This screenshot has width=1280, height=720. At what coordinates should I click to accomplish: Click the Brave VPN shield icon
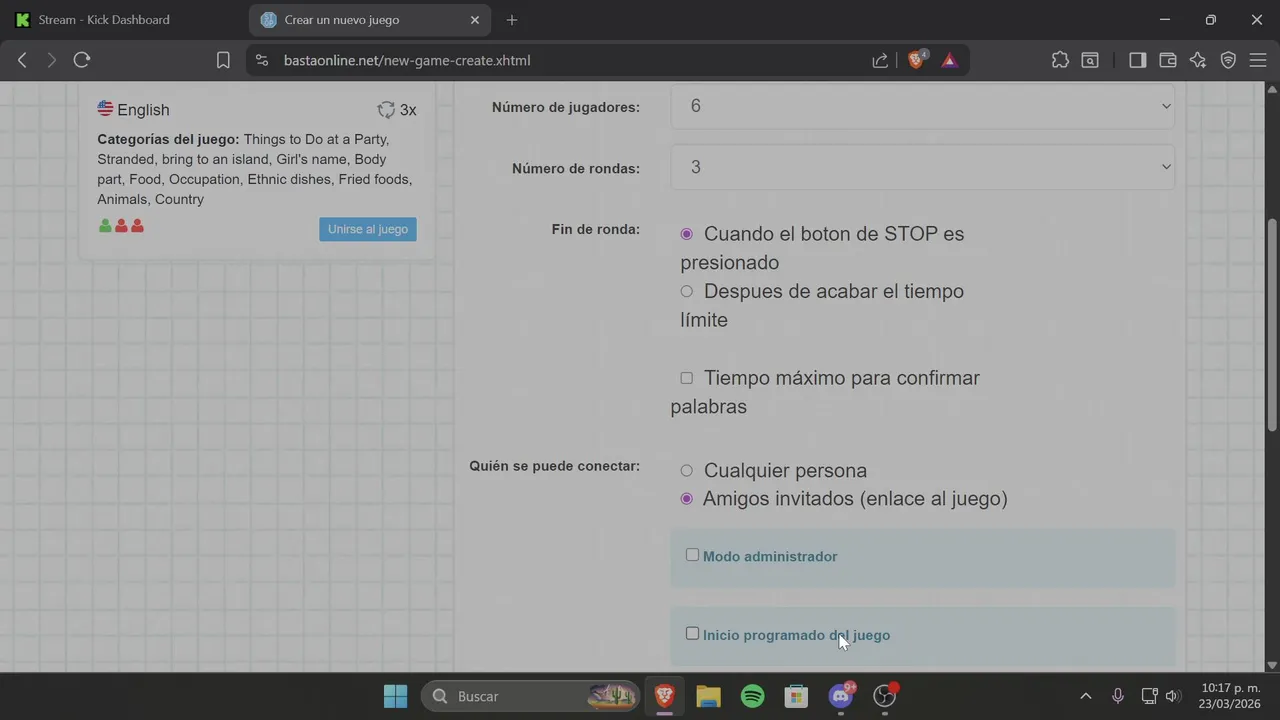pos(1229,60)
